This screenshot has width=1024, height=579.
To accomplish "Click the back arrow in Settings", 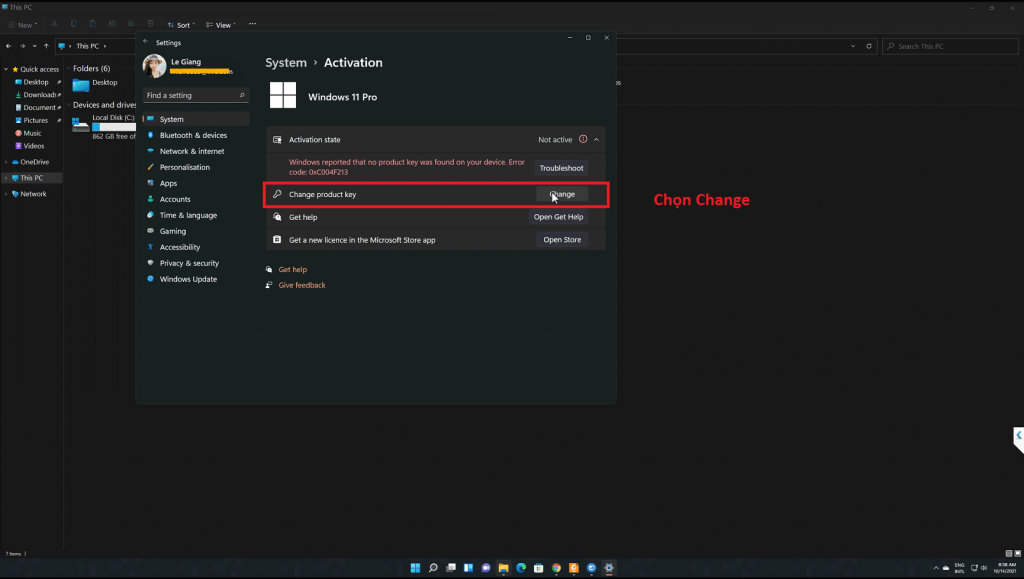I will (x=146, y=42).
